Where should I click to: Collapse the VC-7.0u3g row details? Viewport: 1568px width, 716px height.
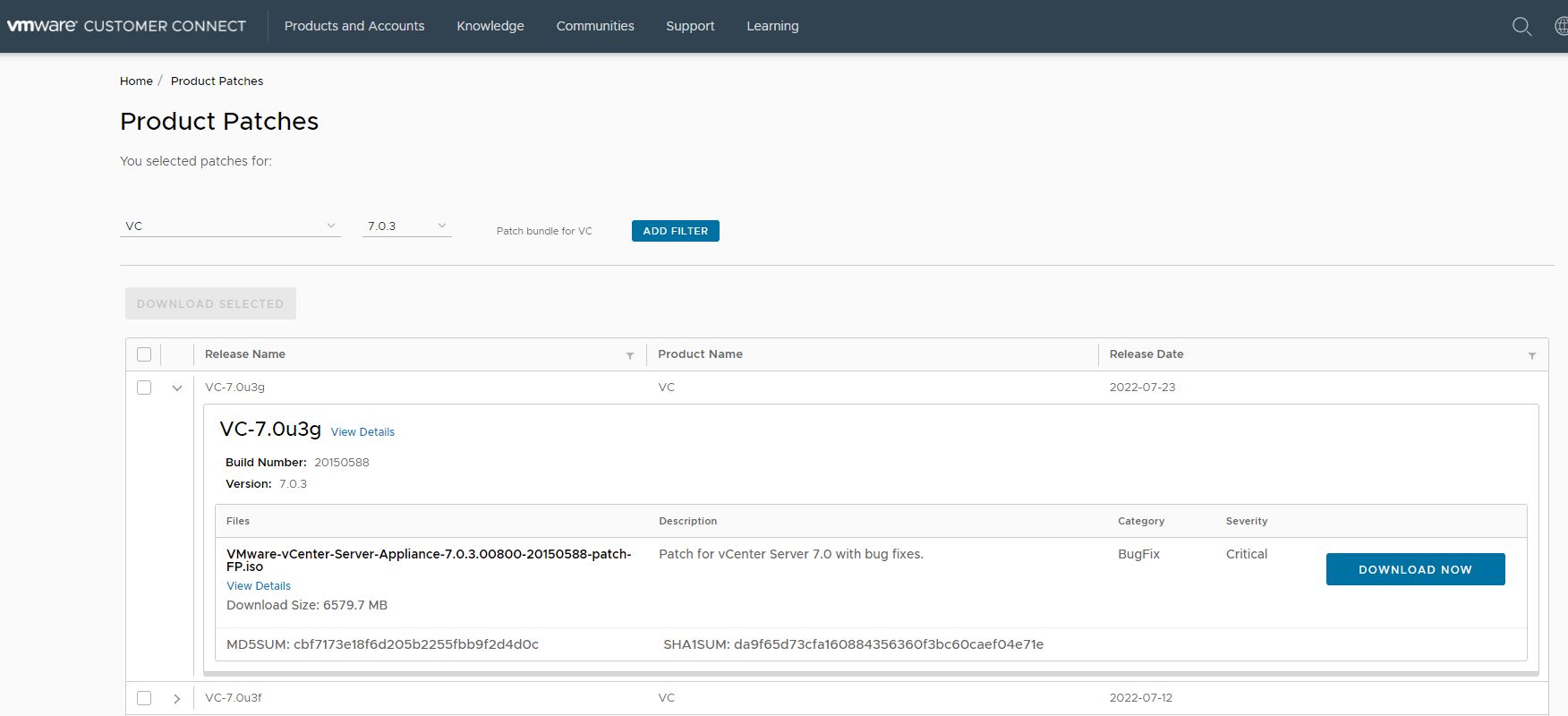pos(177,388)
